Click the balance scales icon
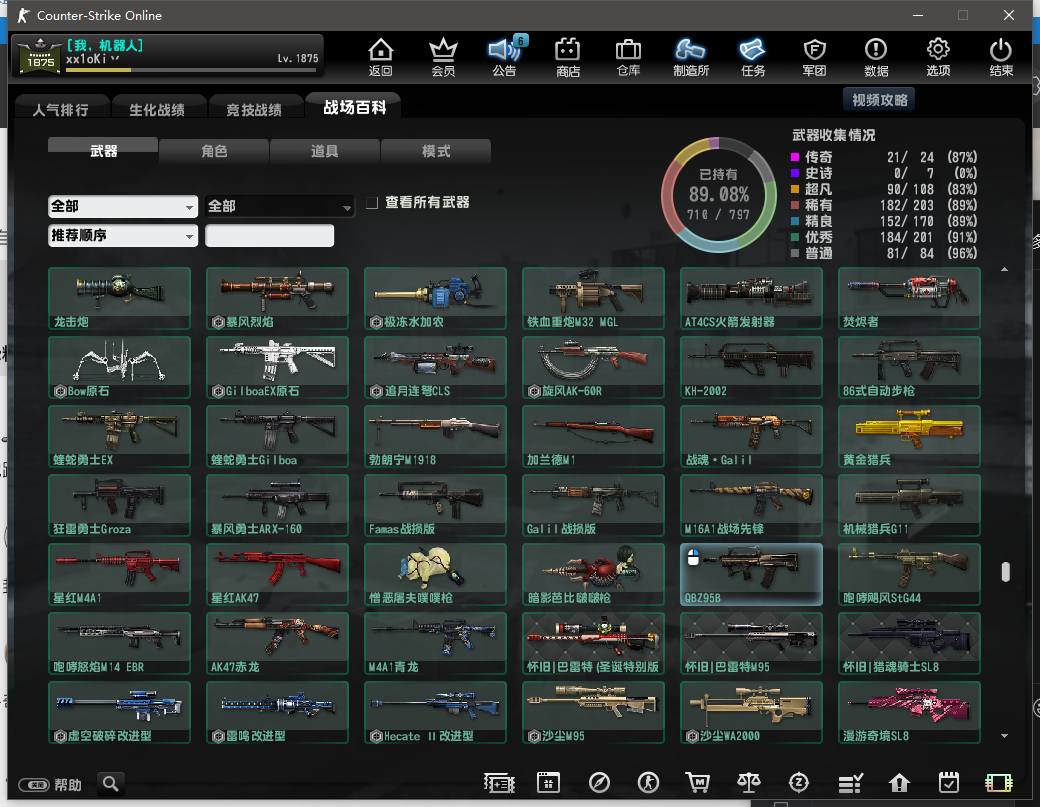Screen dimensions: 1040x807 [749, 783]
